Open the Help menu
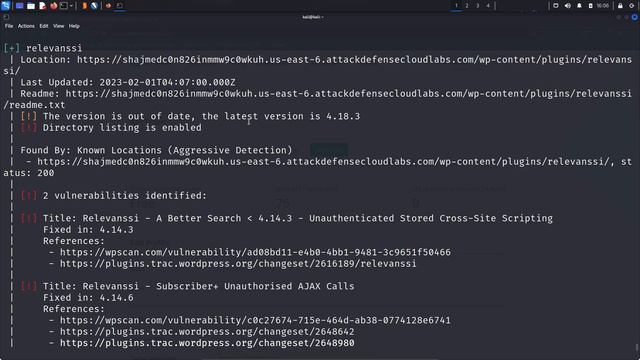This screenshot has width=640, height=360. click(74, 26)
